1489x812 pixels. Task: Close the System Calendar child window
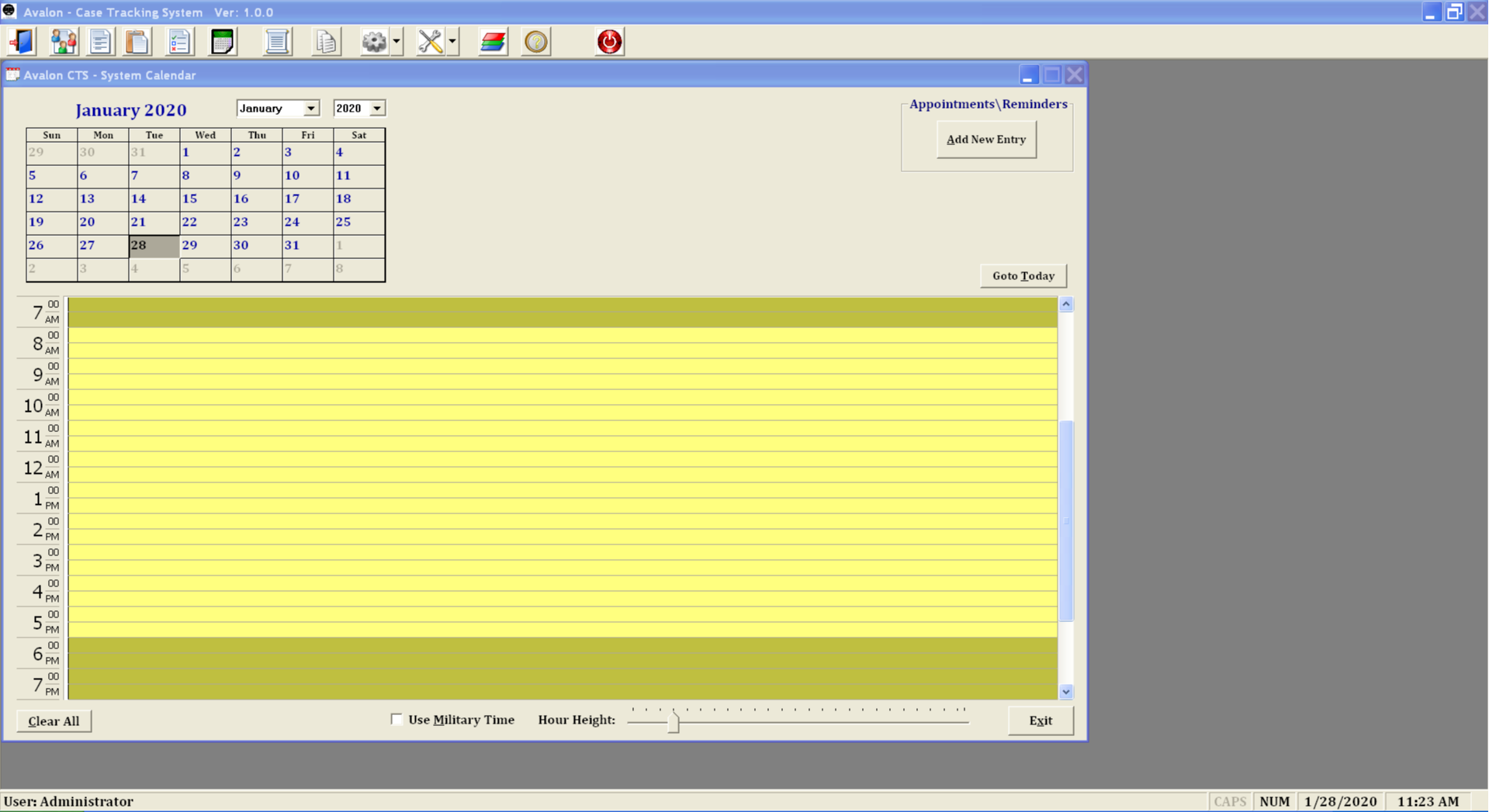[1075, 74]
